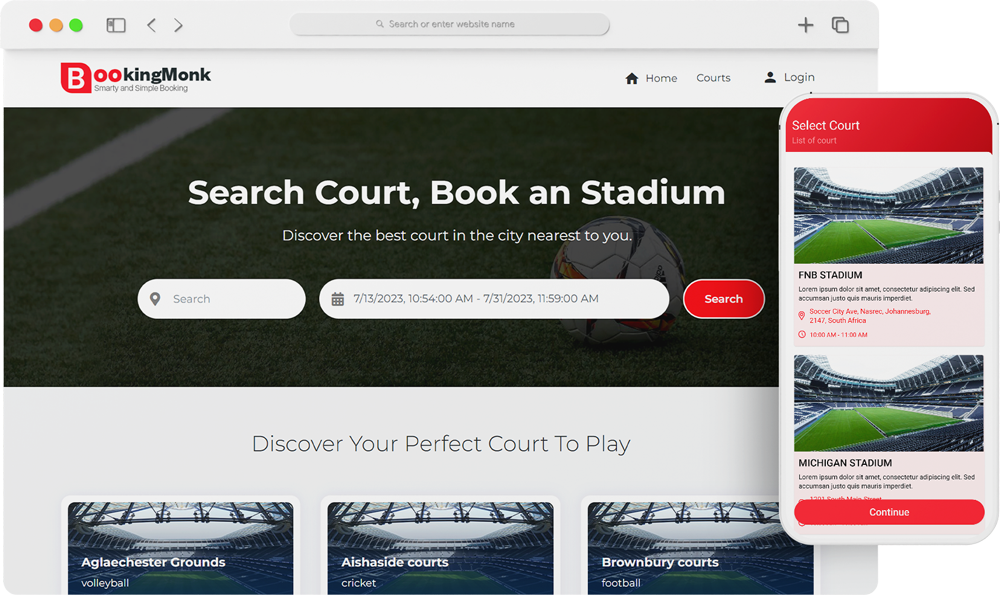Click the user profile Login icon

[x=770, y=77]
